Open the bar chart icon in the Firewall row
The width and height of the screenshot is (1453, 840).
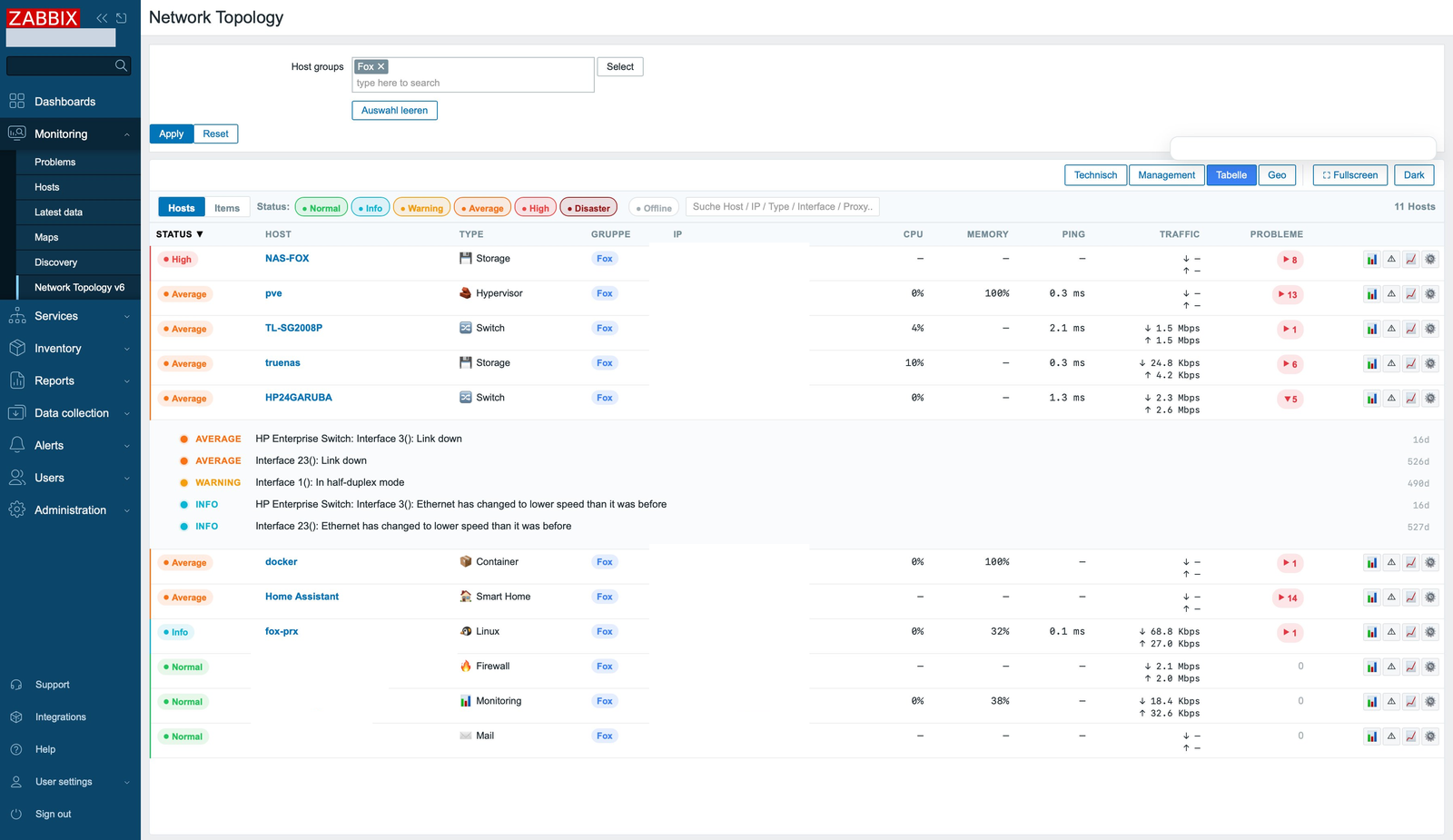[x=1372, y=667]
